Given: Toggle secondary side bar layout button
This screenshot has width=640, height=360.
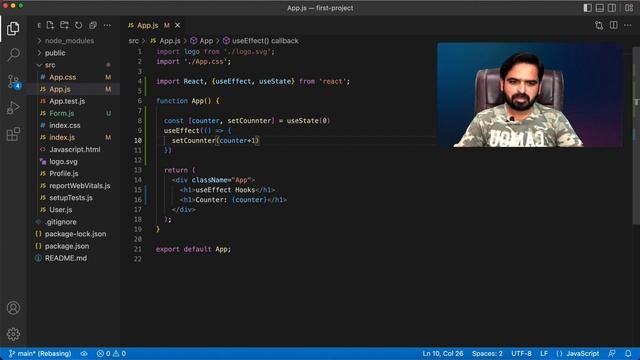Looking at the screenshot, I should click(x=612, y=8).
